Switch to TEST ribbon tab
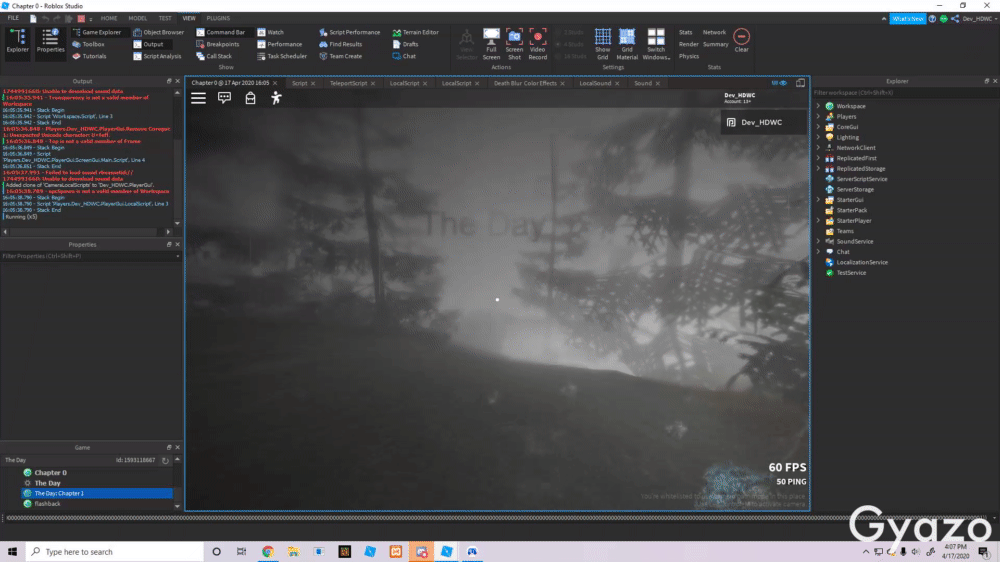Screen dimensions: 1000x562 coord(165,18)
